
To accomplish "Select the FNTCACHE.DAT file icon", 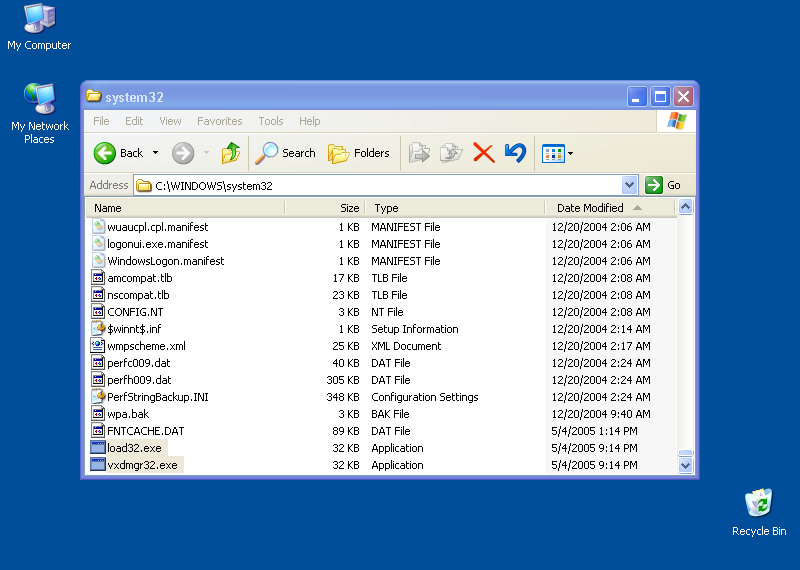I will tap(98, 431).
